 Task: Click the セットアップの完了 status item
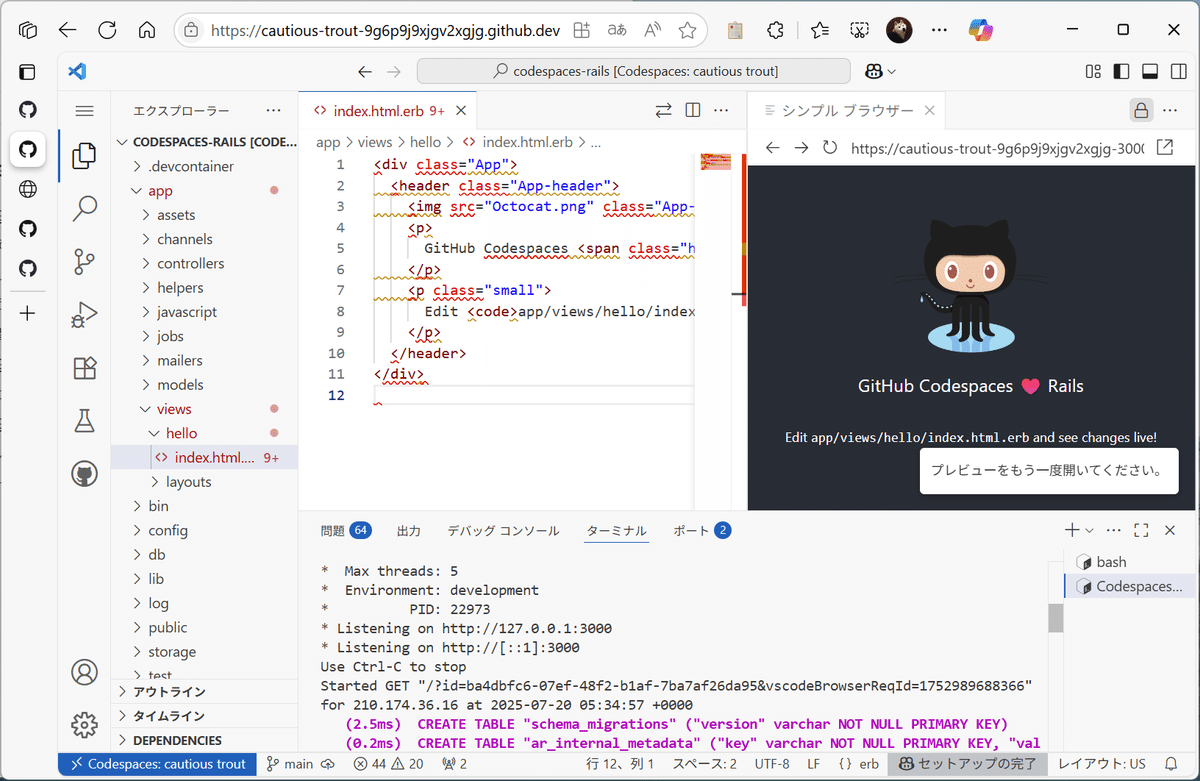click(968, 764)
